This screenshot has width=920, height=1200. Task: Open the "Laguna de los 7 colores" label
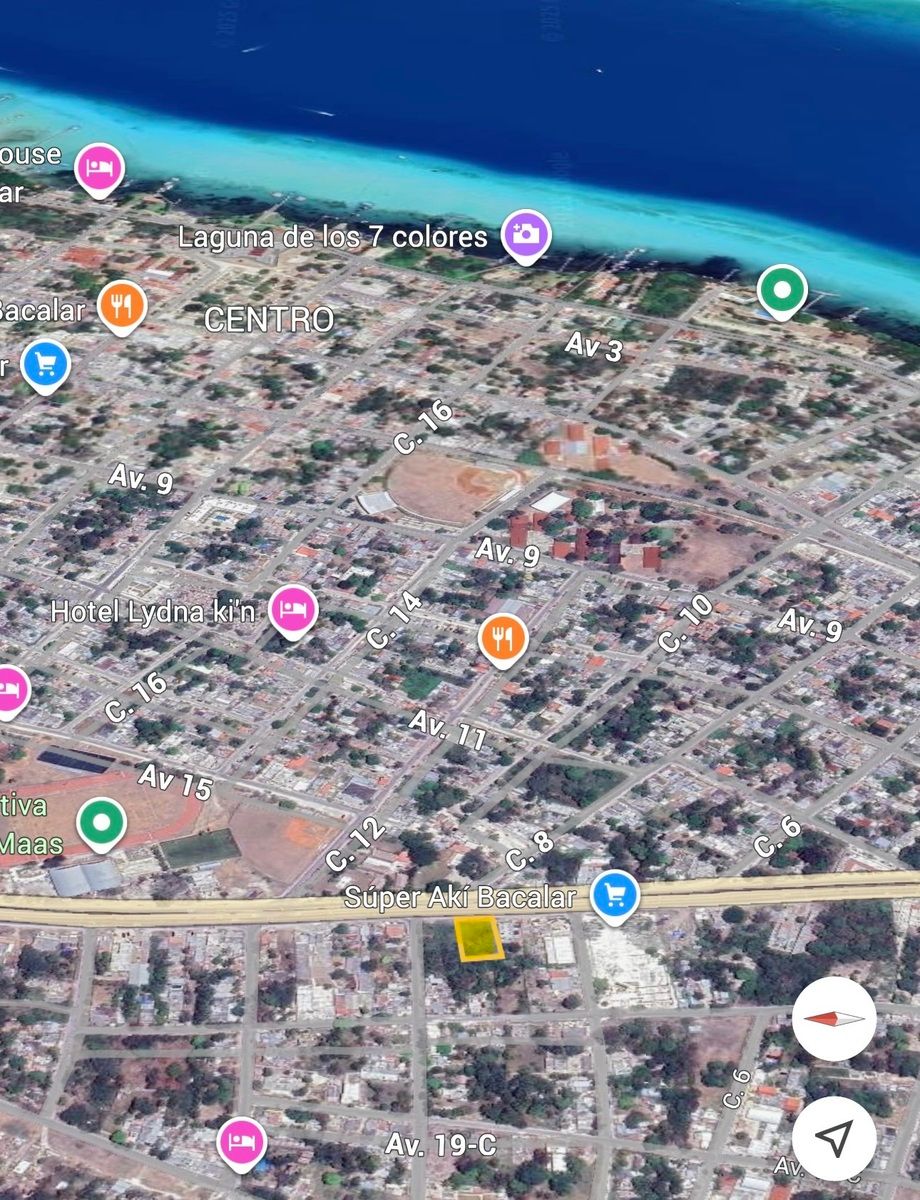(x=332, y=237)
